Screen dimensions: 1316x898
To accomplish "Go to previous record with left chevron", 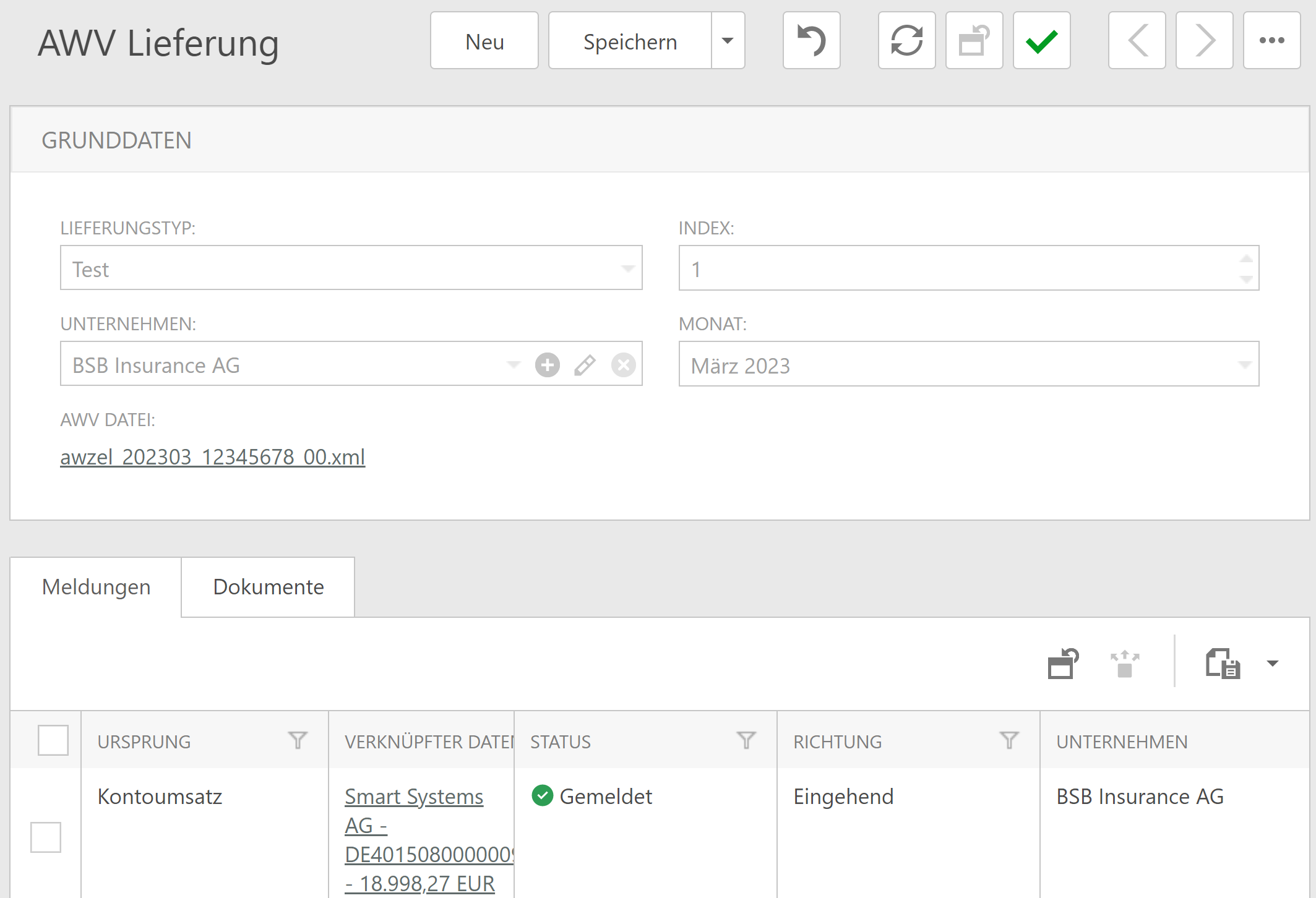I will [x=1137, y=41].
